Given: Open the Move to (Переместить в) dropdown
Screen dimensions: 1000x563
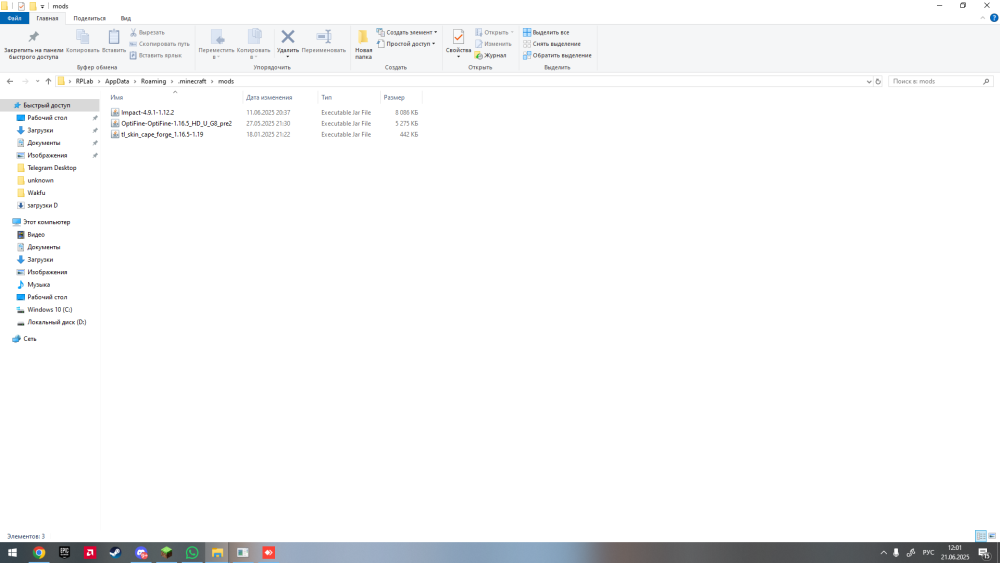Looking at the screenshot, I should [x=216, y=45].
